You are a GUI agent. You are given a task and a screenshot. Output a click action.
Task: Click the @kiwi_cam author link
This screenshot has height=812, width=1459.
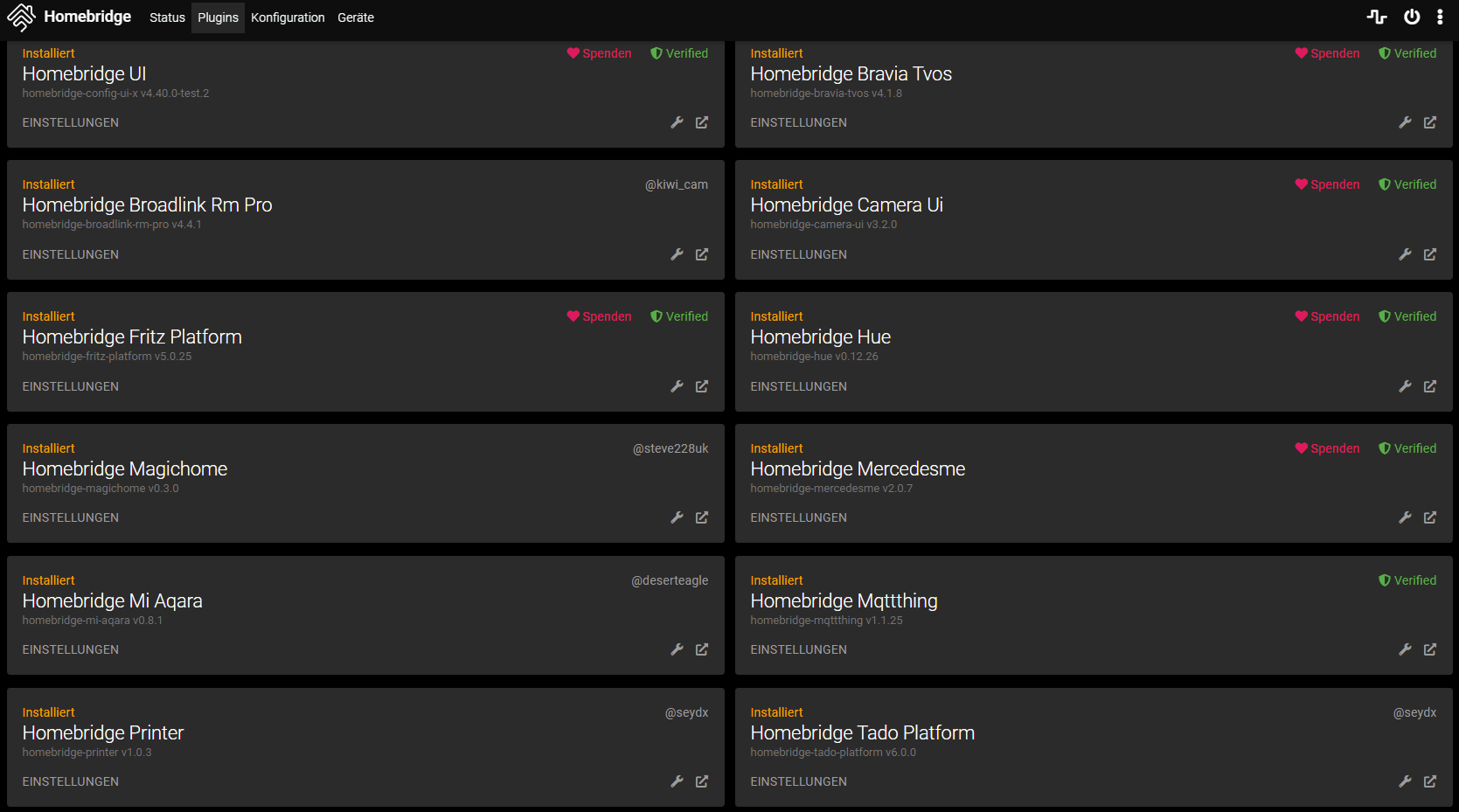(677, 184)
